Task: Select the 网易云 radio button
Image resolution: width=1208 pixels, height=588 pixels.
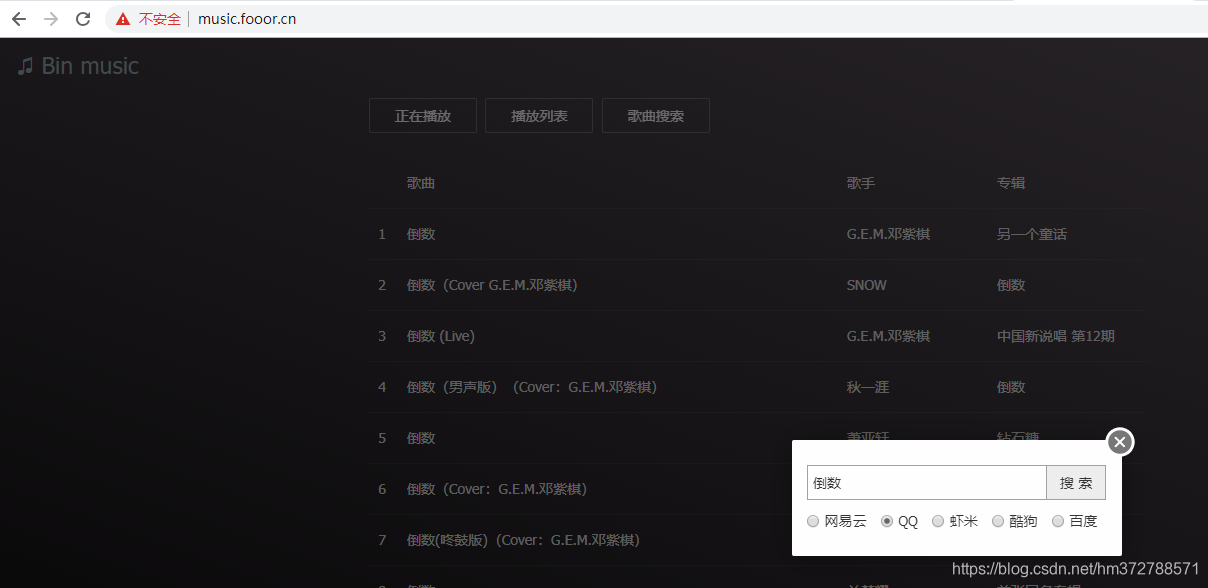Action: pos(813,521)
